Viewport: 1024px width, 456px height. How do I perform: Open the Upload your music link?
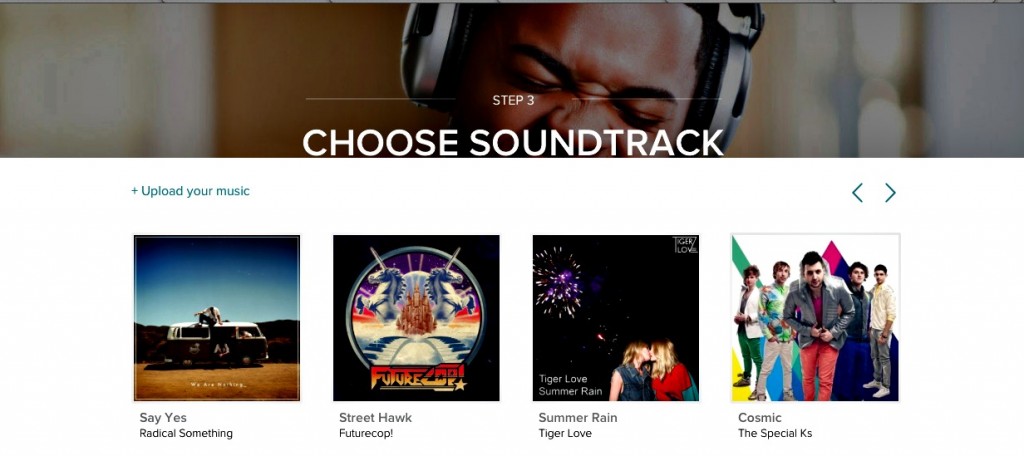pos(190,191)
